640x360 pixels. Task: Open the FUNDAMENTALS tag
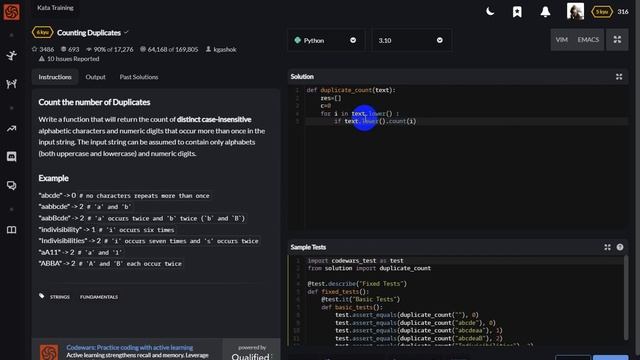point(99,297)
